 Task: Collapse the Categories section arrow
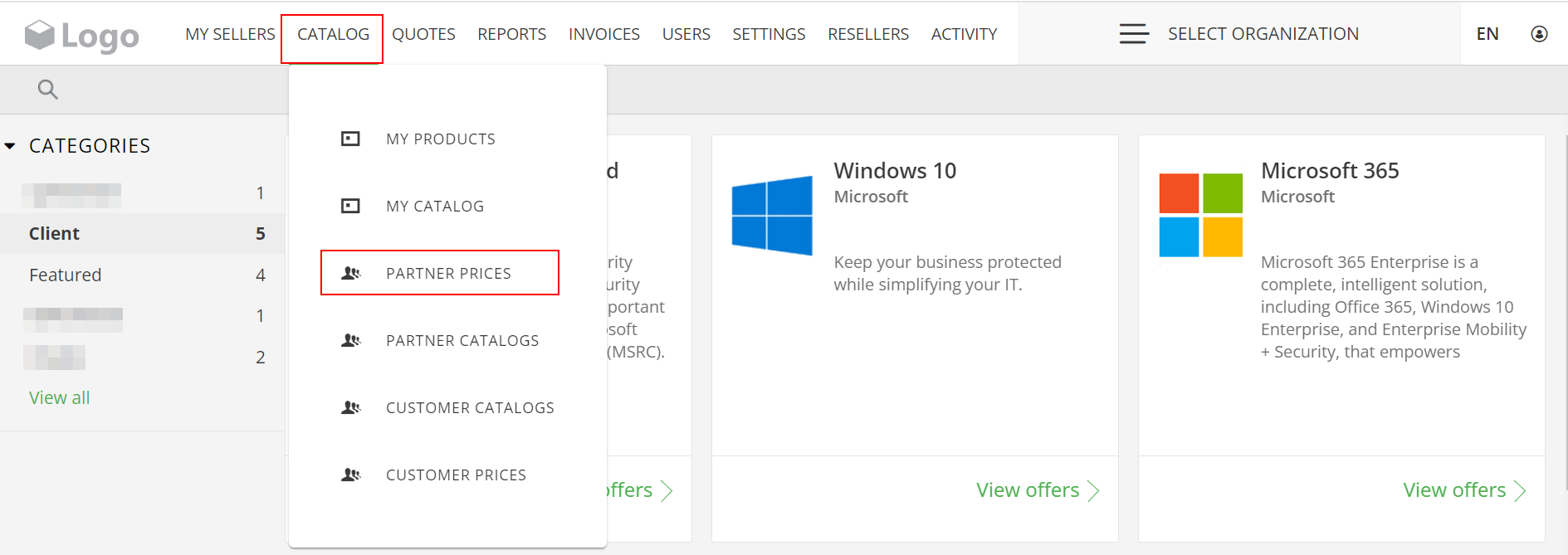10,146
